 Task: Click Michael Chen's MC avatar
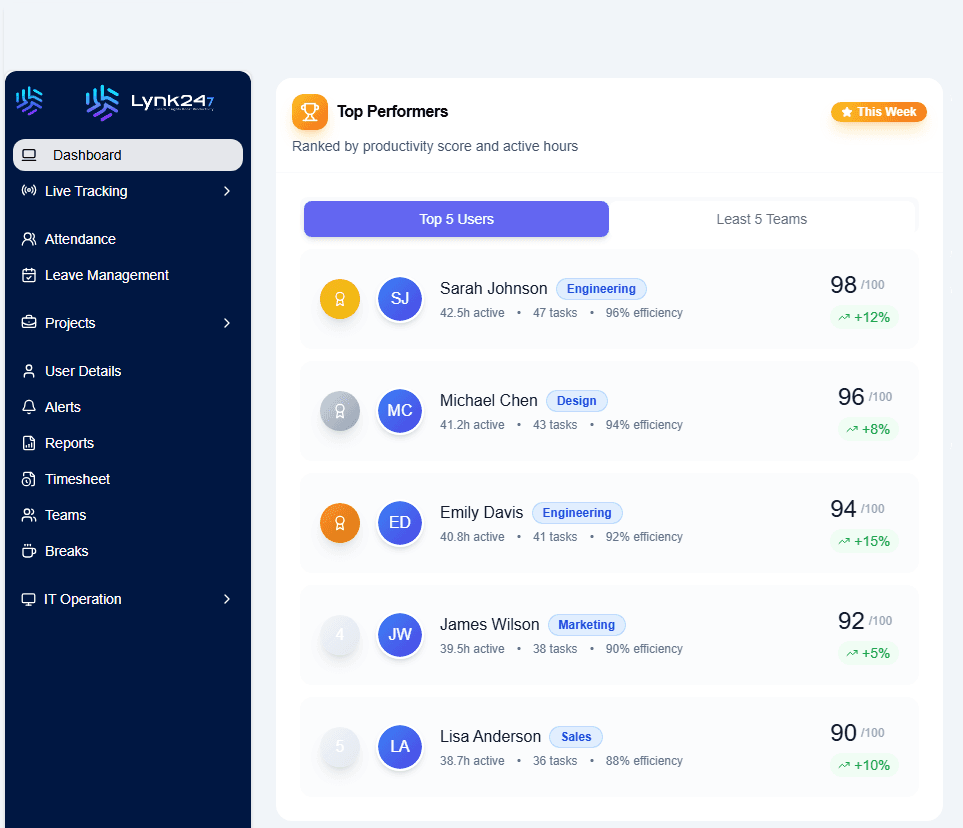pos(400,411)
